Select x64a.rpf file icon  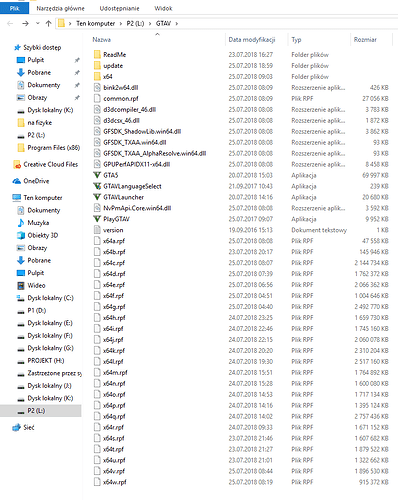pos(97,241)
